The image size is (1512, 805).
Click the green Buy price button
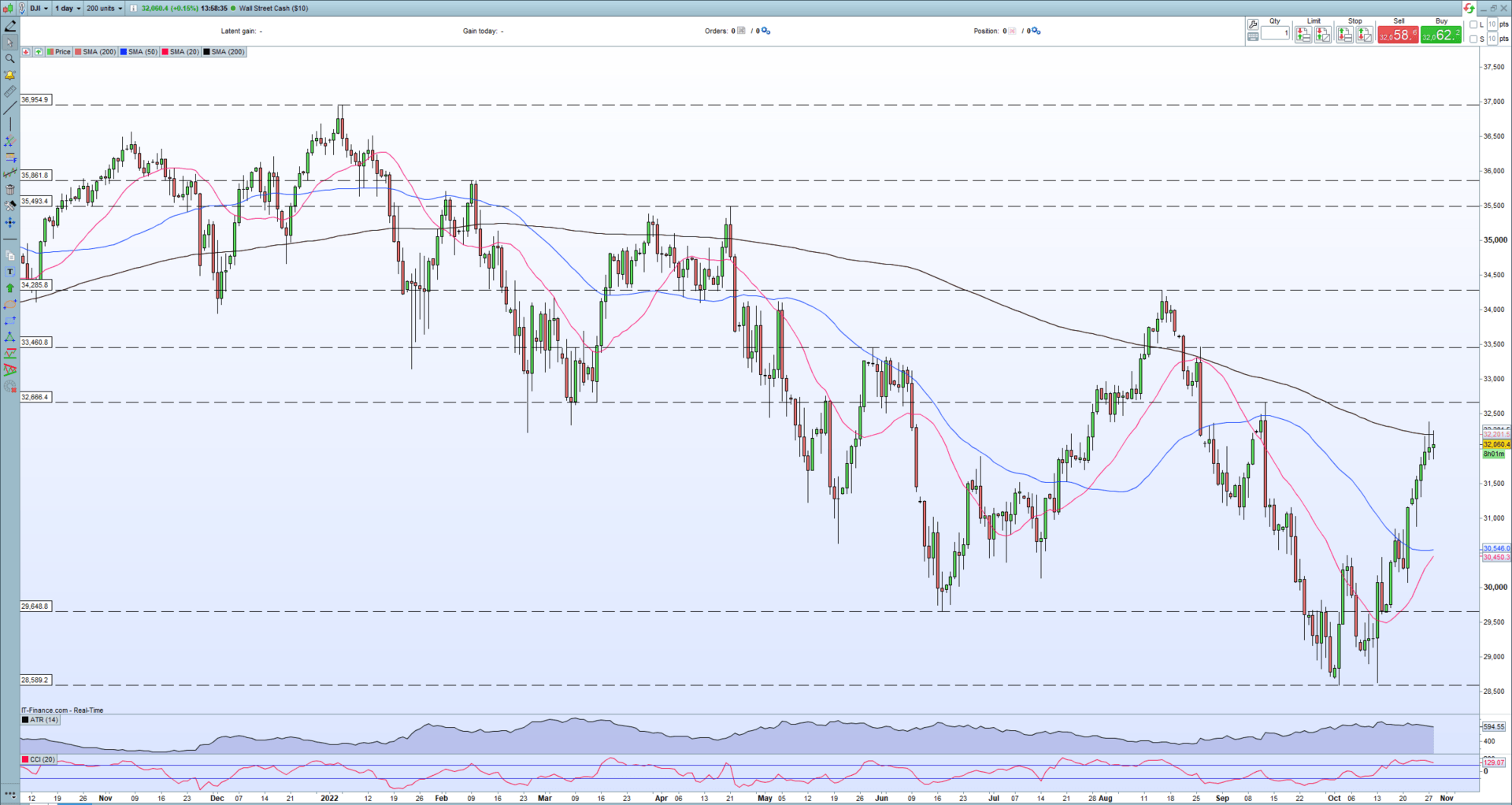point(1440,35)
